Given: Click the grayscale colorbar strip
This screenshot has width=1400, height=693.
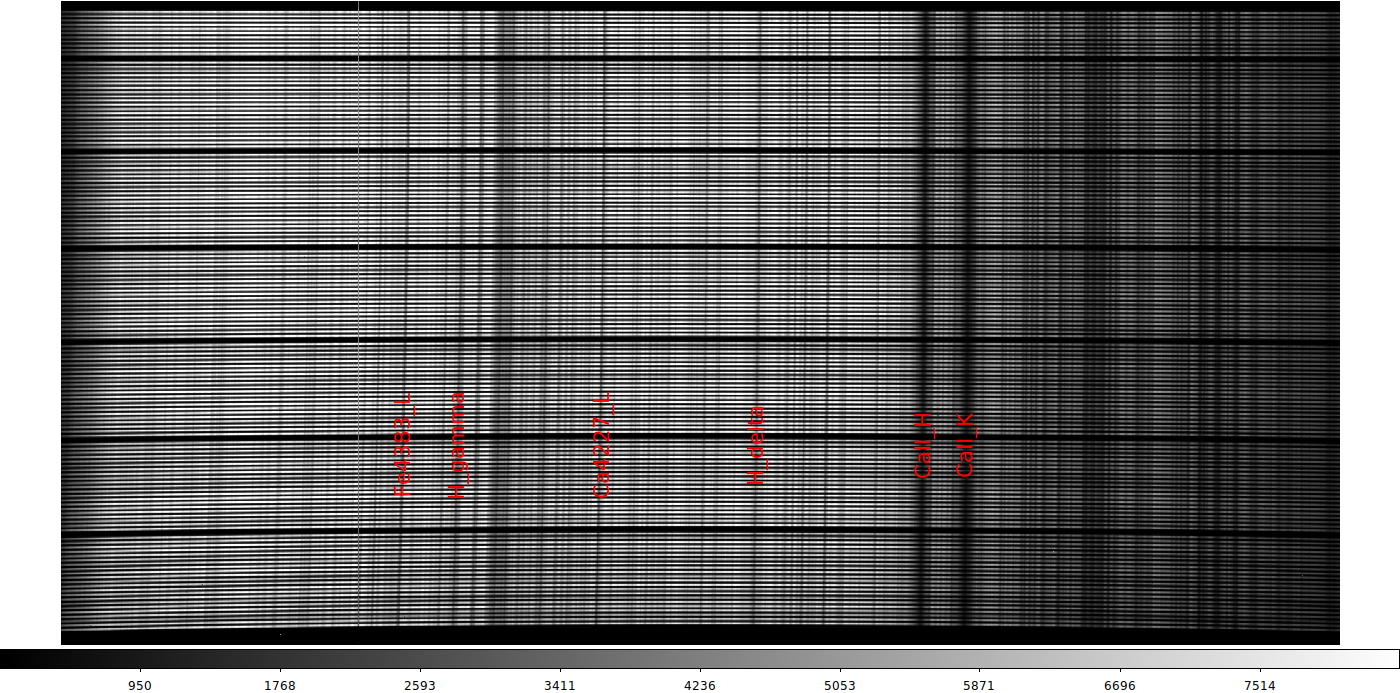Looking at the screenshot, I should pyautogui.click(x=700, y=658).
